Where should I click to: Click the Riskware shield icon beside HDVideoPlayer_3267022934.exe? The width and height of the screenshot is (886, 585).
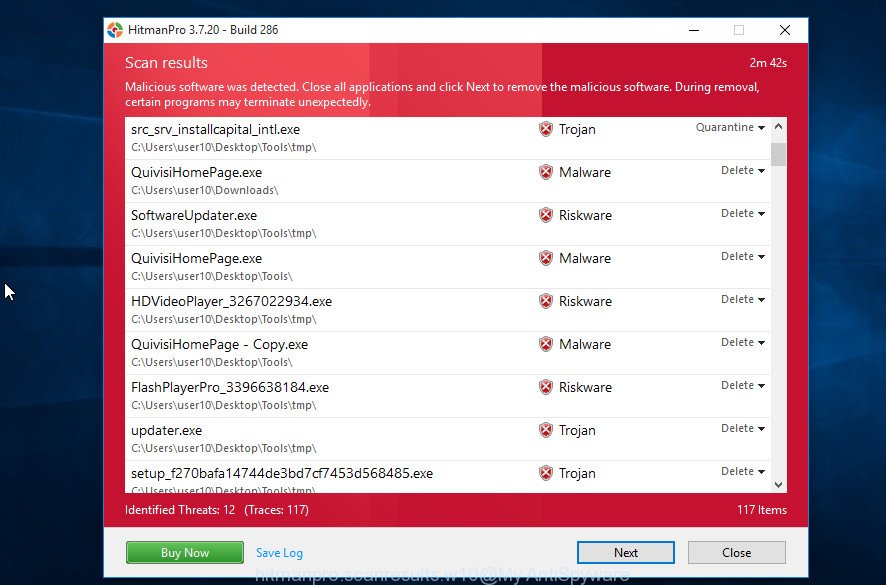point(545,301)
